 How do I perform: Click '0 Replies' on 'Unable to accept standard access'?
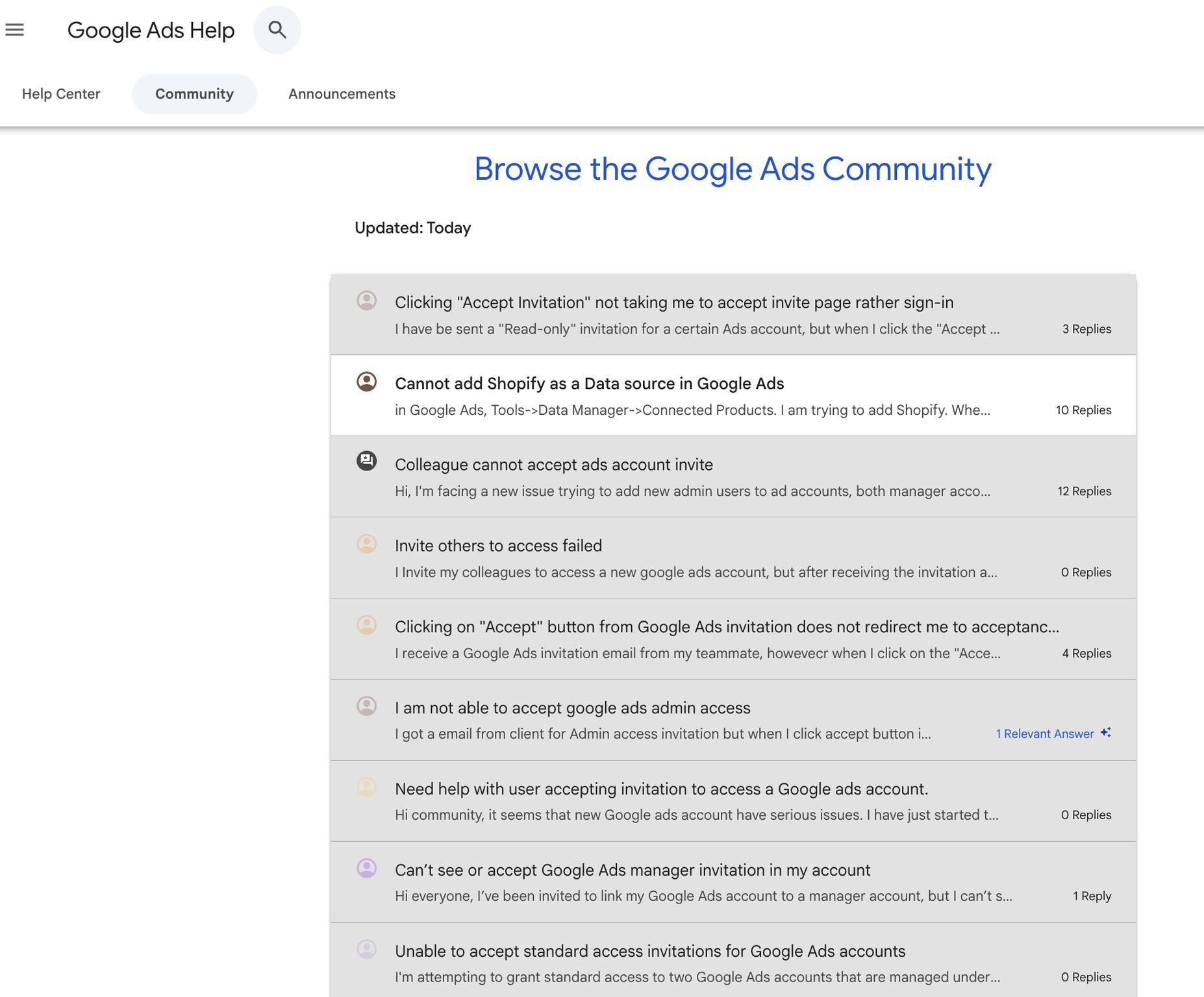coord(1086,977)
